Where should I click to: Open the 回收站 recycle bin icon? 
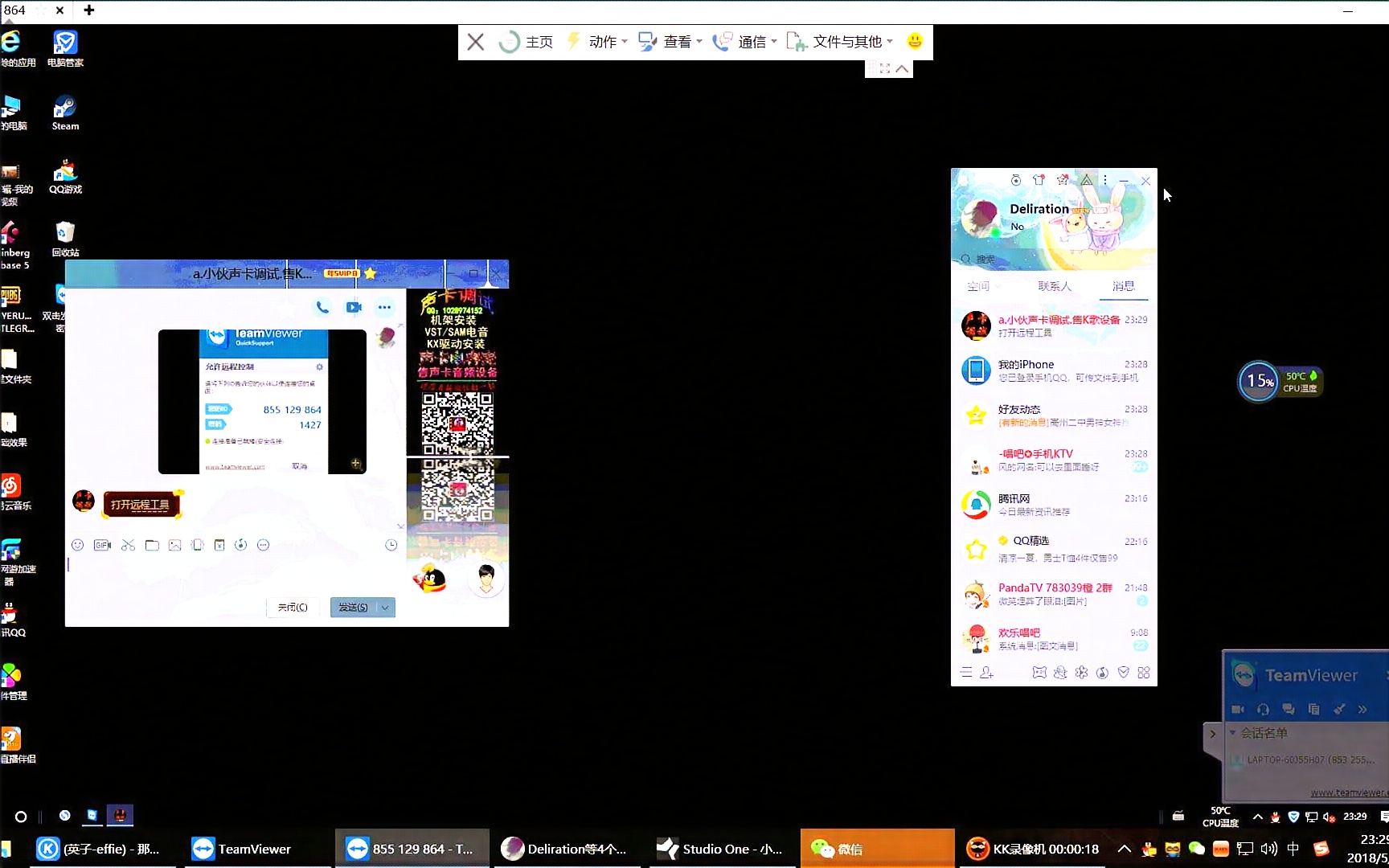(x=65, y=239)
